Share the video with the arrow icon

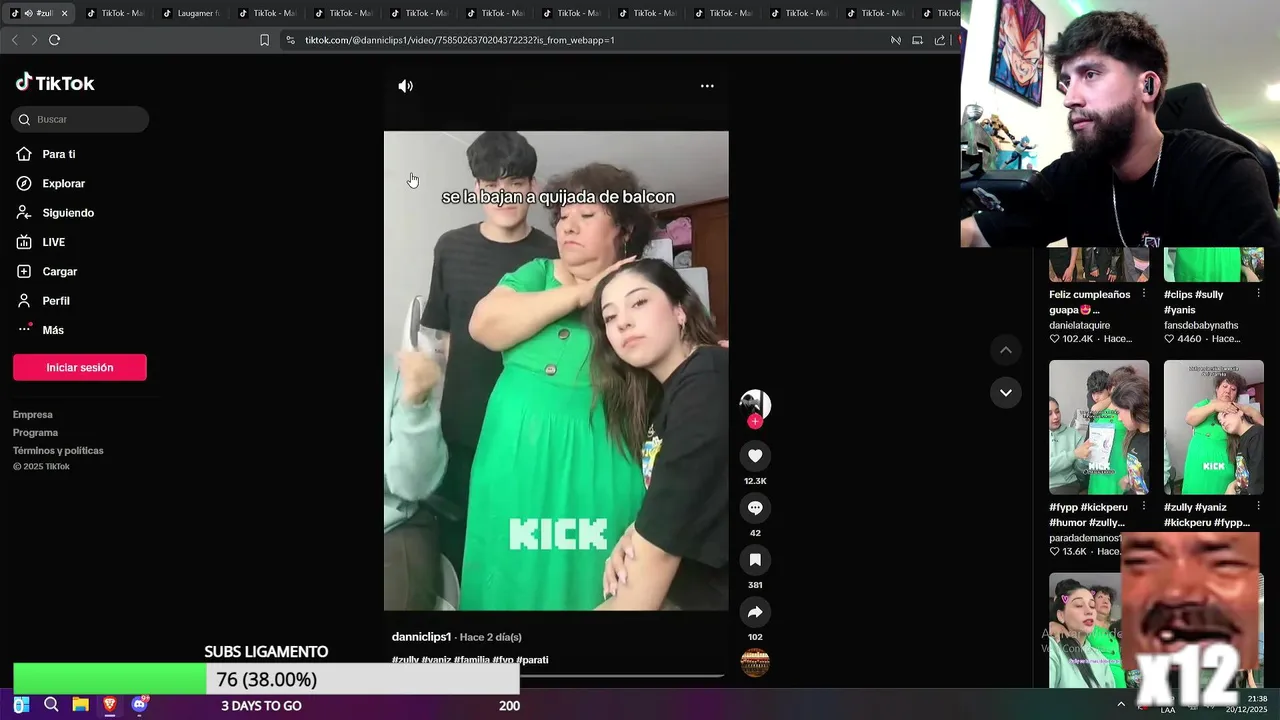point(755,612)
